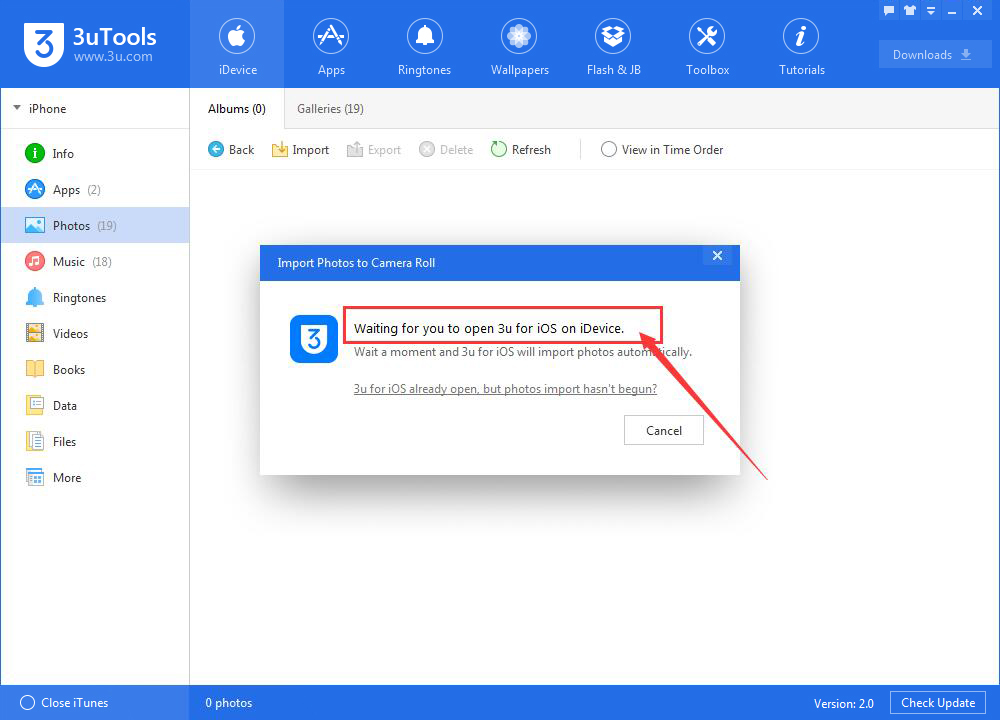The image size is (1000, 720).
Task: Open the Apps store icon in top bar
Action: [x=331, y=36]
